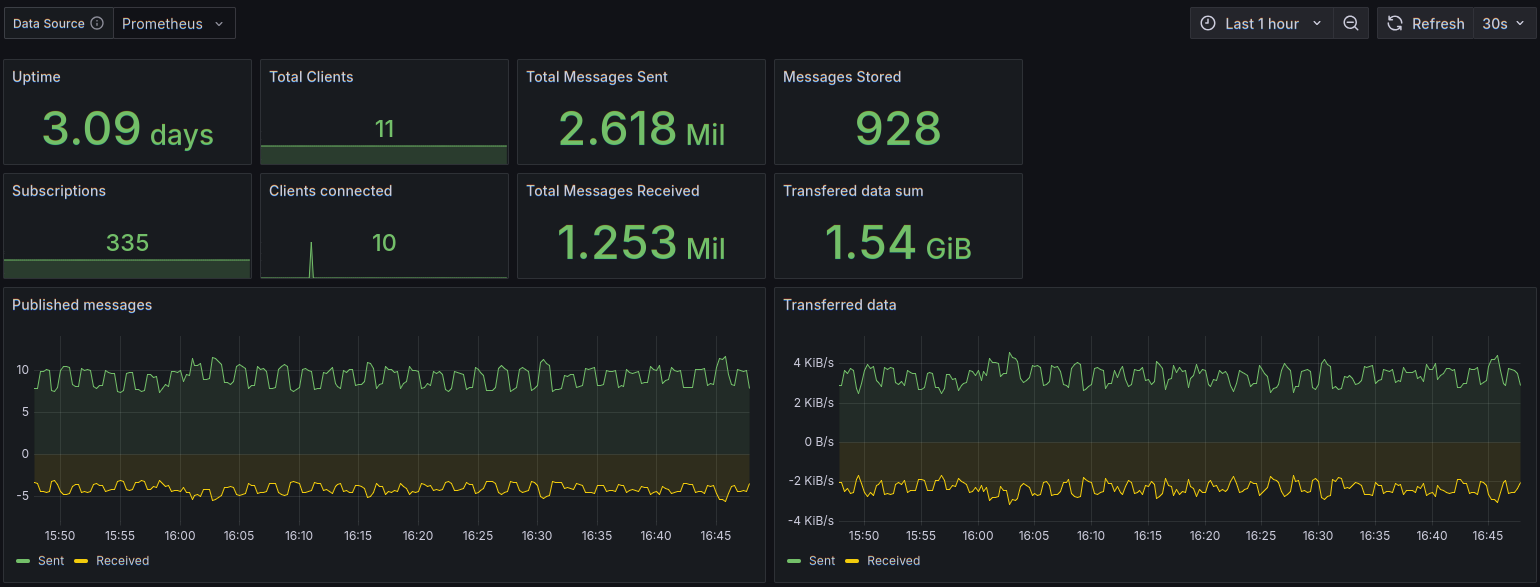Image resolution: width=1540 pixels, height=587 pixels.
Task: Open the Prometheus data source dropdown
Action: pos(175,23)
